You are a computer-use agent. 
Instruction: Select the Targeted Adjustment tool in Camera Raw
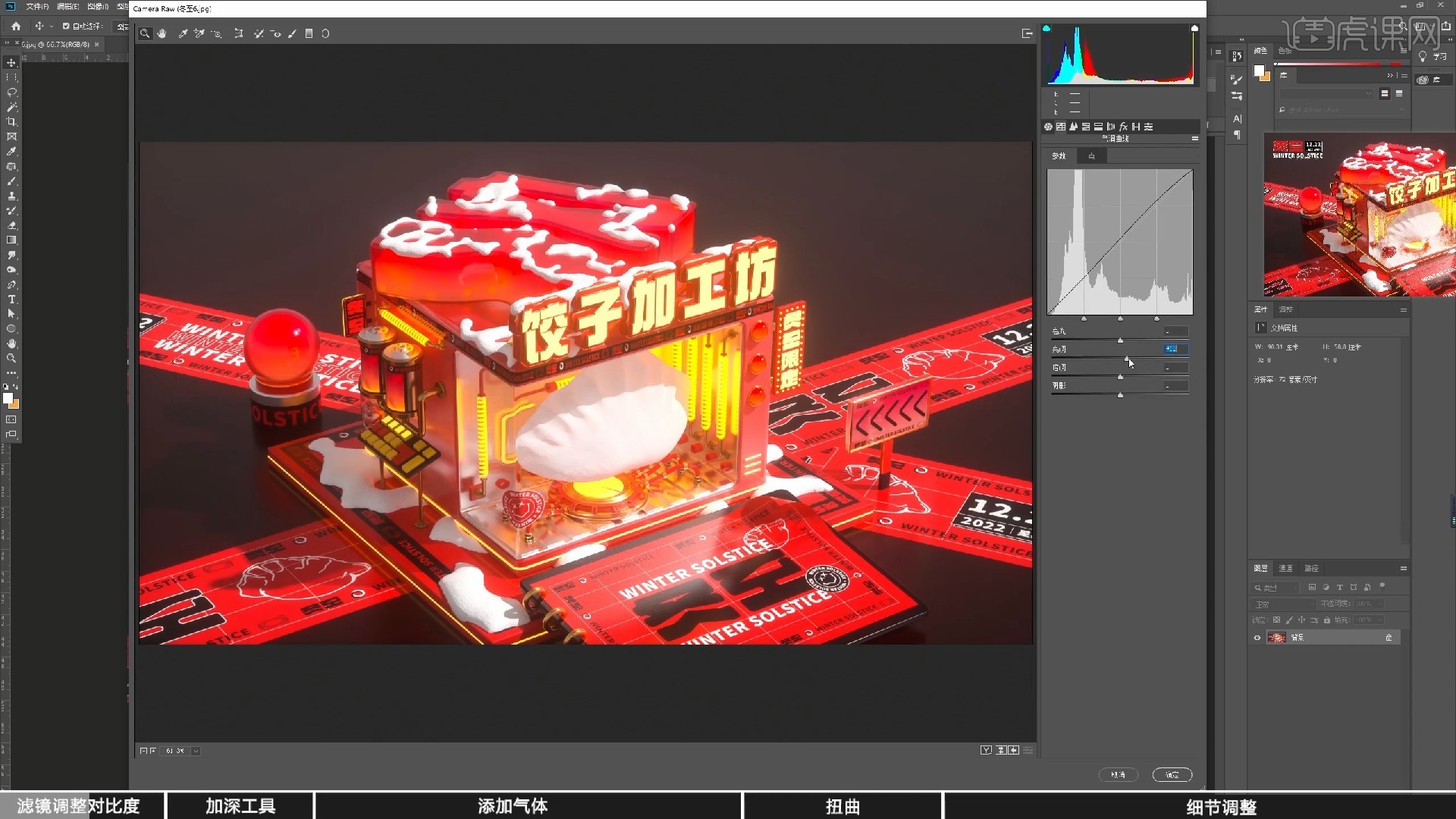point(217,33)
